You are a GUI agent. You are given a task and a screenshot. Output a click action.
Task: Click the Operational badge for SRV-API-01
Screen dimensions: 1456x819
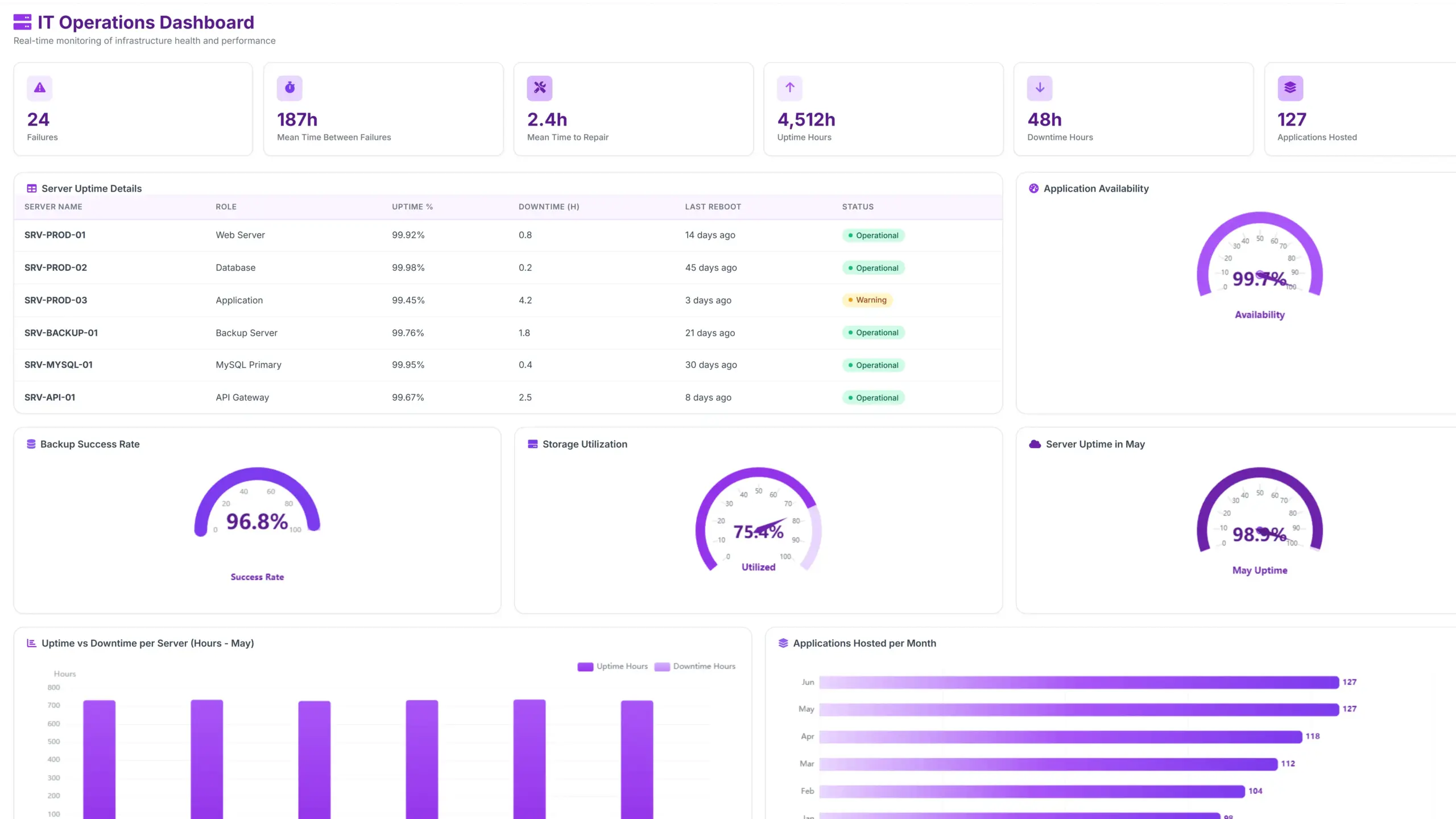pyautogui.click(x=873, y=398)
